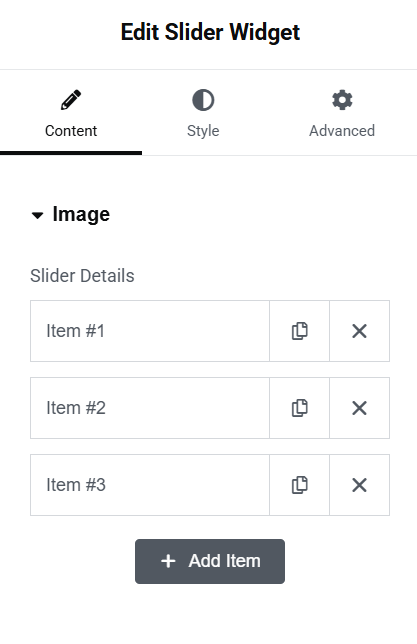The height and width of the screenshot is (644, 417).
Task: Click the pencil icon for Content
Action: 71,100
